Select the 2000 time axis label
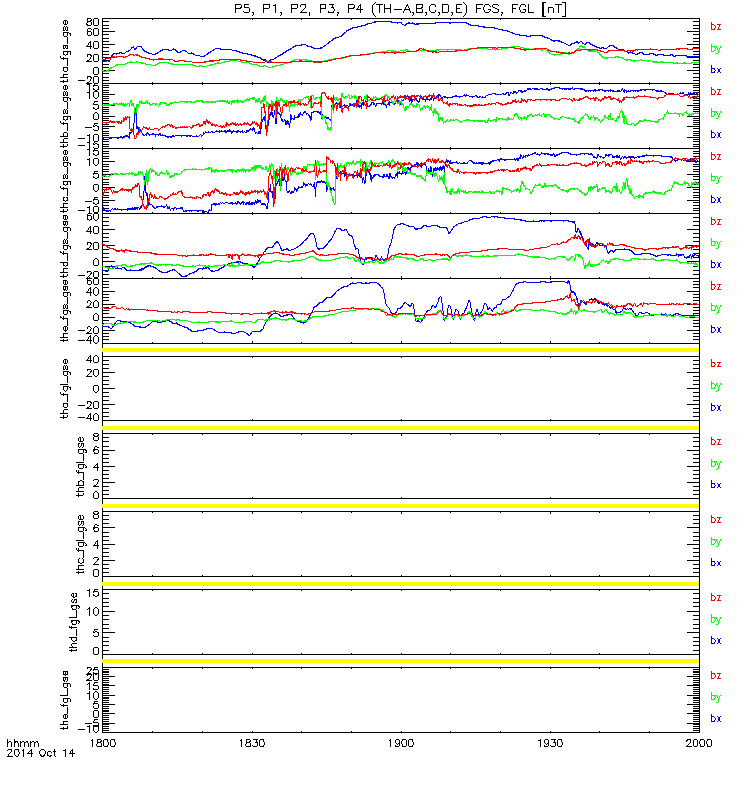Screen dimensions: 750x800 (x=699, y=743)
